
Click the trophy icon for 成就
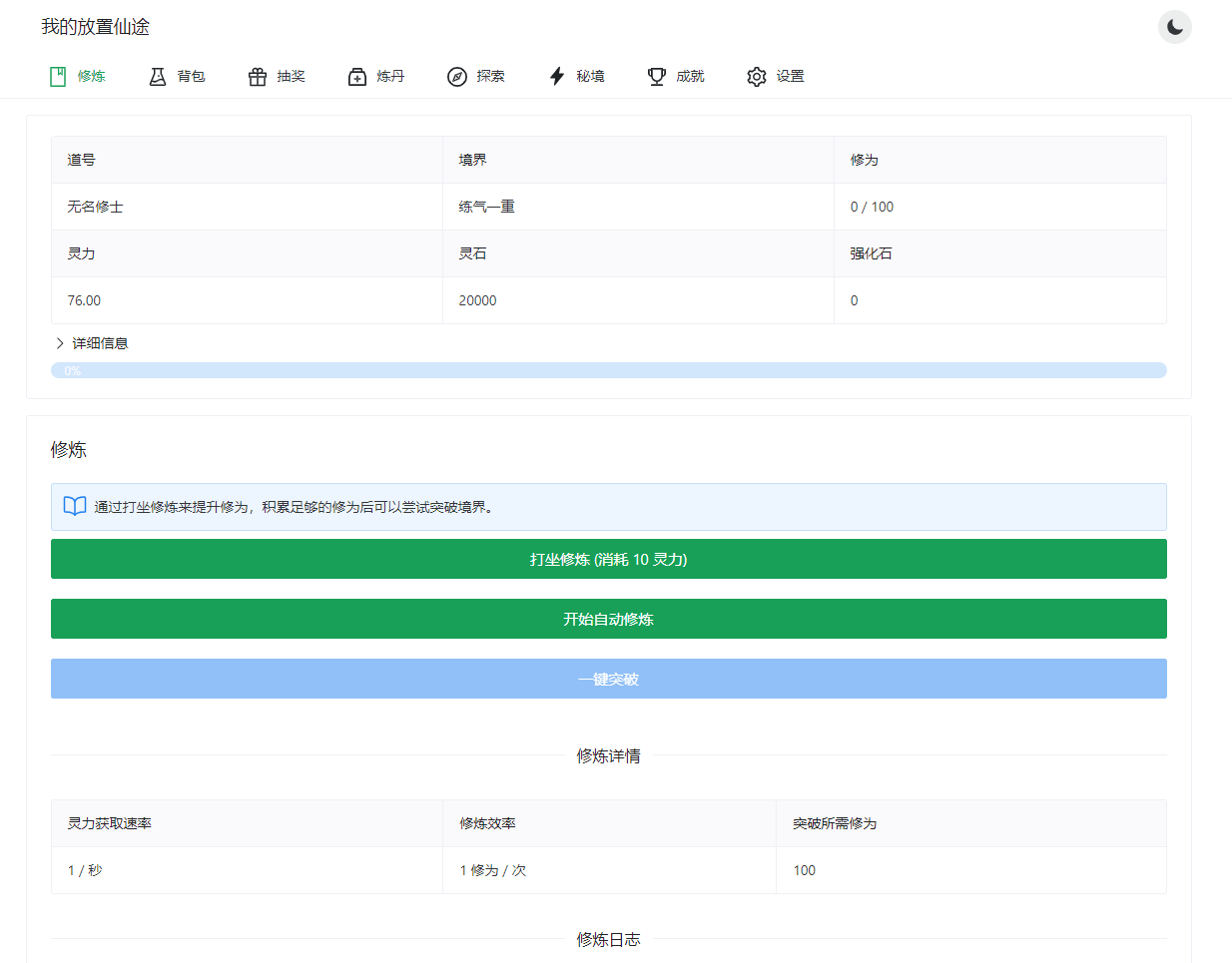tap(657, 77)
